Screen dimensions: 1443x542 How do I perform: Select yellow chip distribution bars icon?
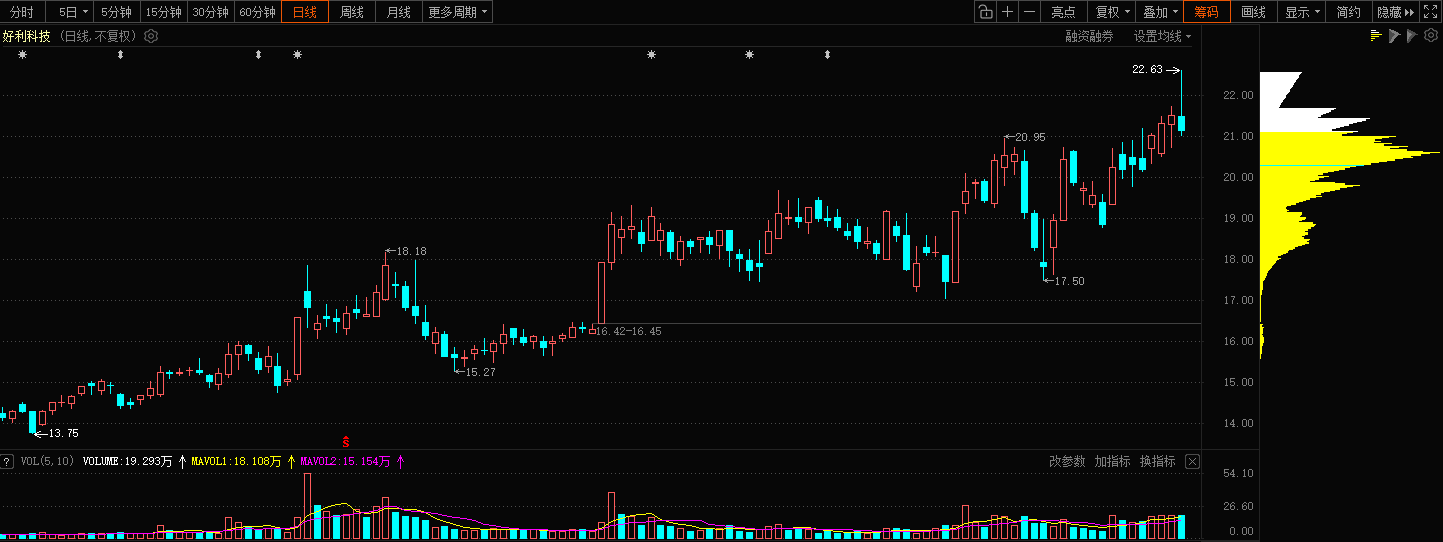[1376, 36]
